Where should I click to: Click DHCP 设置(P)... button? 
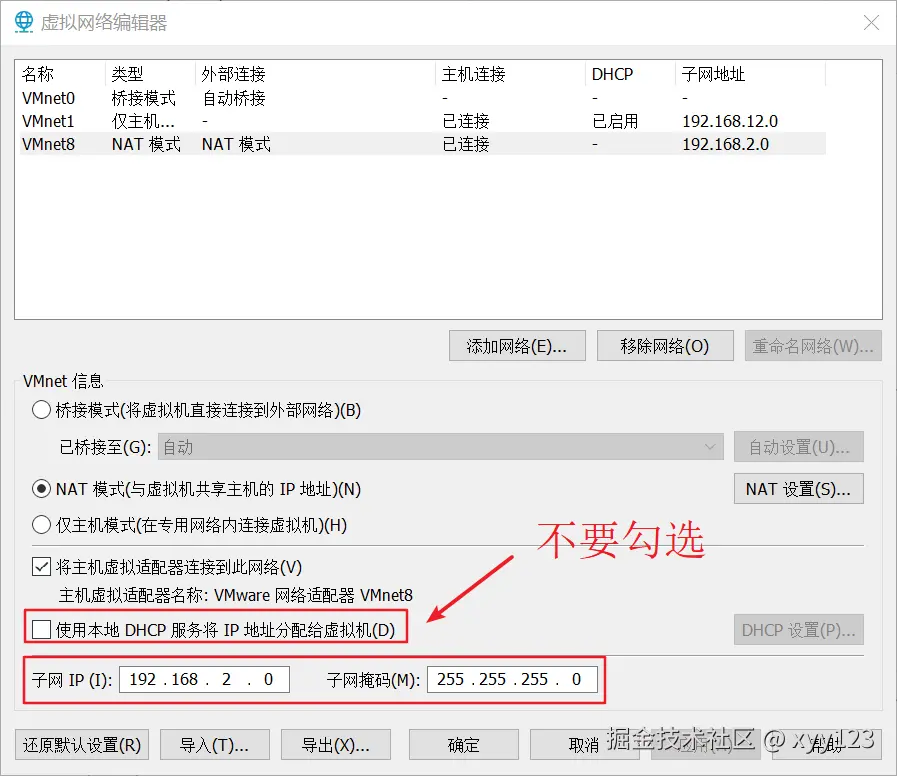(799, 629)
